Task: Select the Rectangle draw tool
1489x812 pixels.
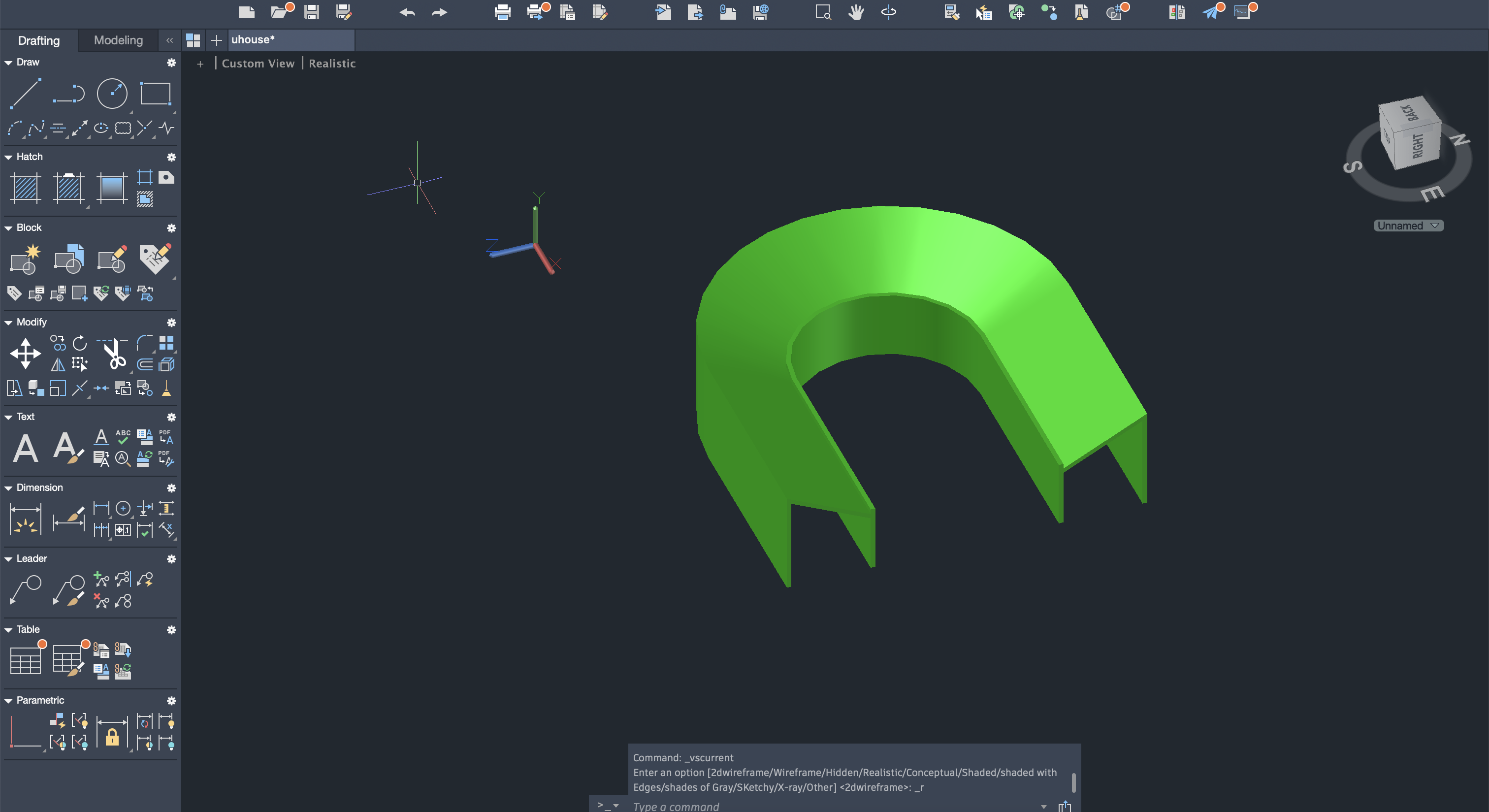Action: 156,94
